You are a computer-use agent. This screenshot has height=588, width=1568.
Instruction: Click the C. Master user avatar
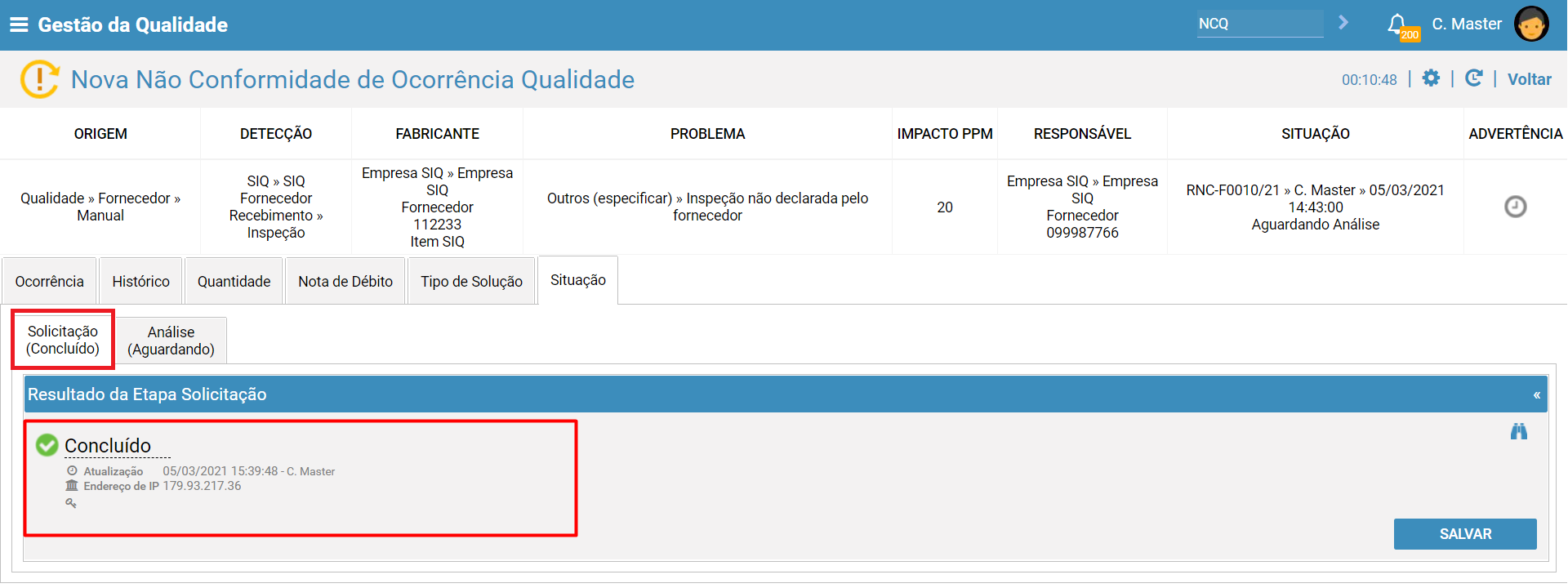pyautogui.click(x=1531, y=24)
